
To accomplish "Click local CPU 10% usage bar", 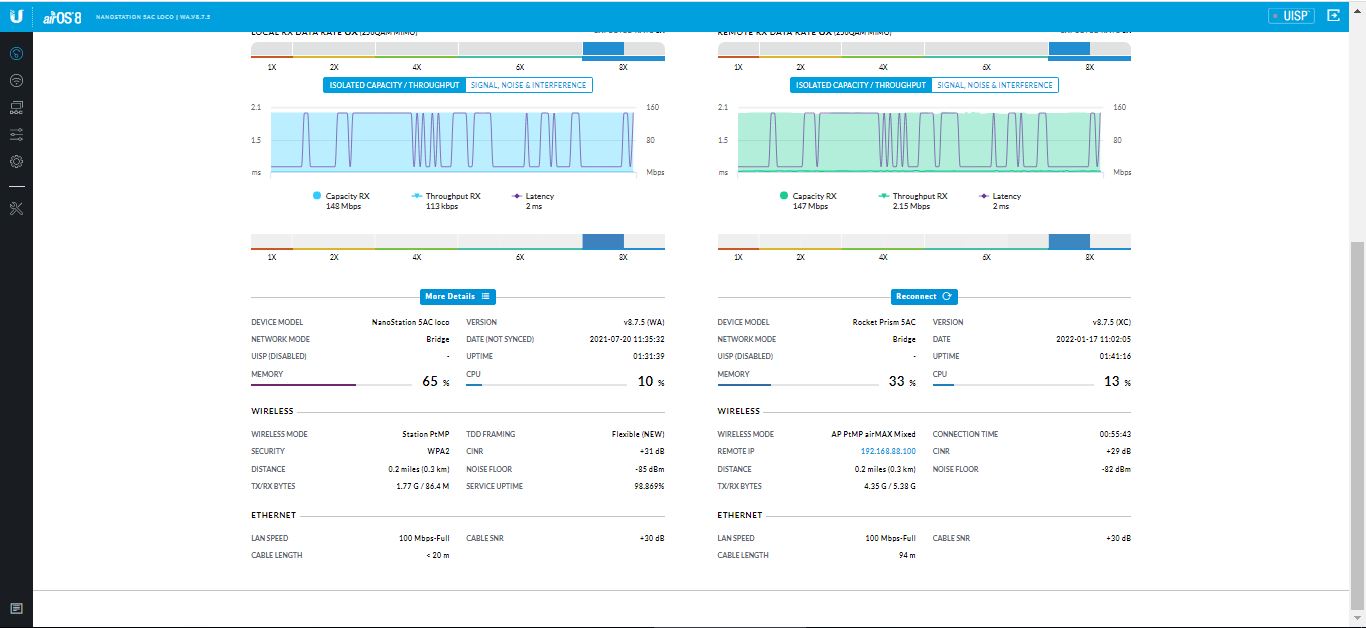I will pos(546,385).
